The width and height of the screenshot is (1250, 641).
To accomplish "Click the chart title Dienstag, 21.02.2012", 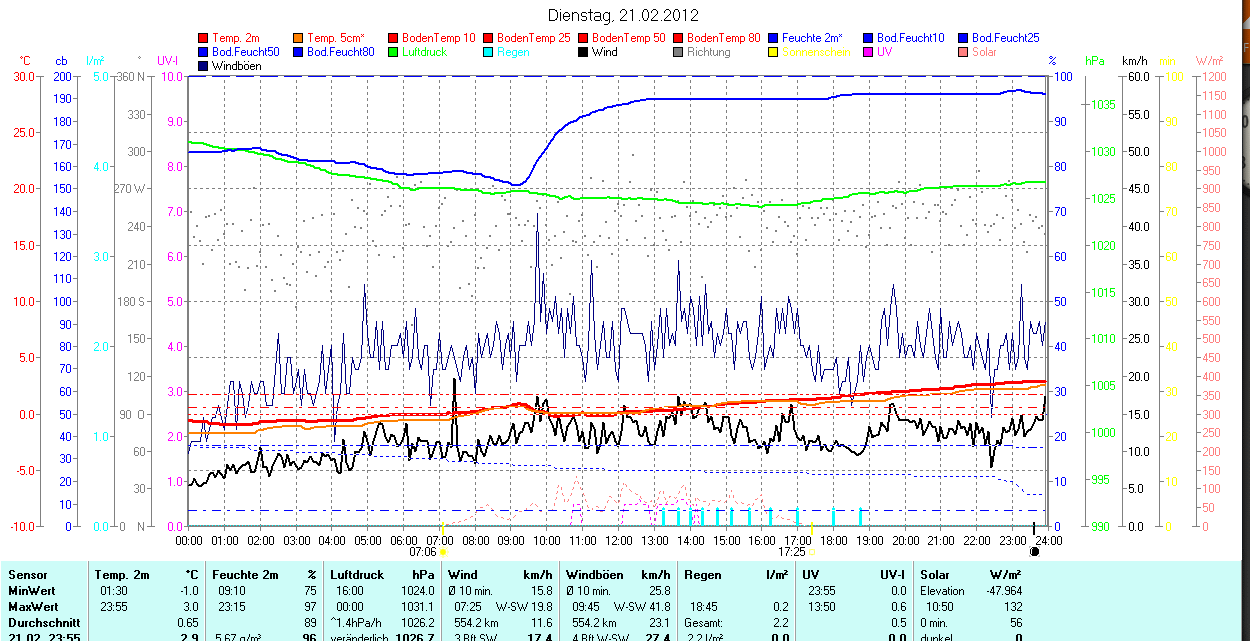I will click(x=624, y=15).
